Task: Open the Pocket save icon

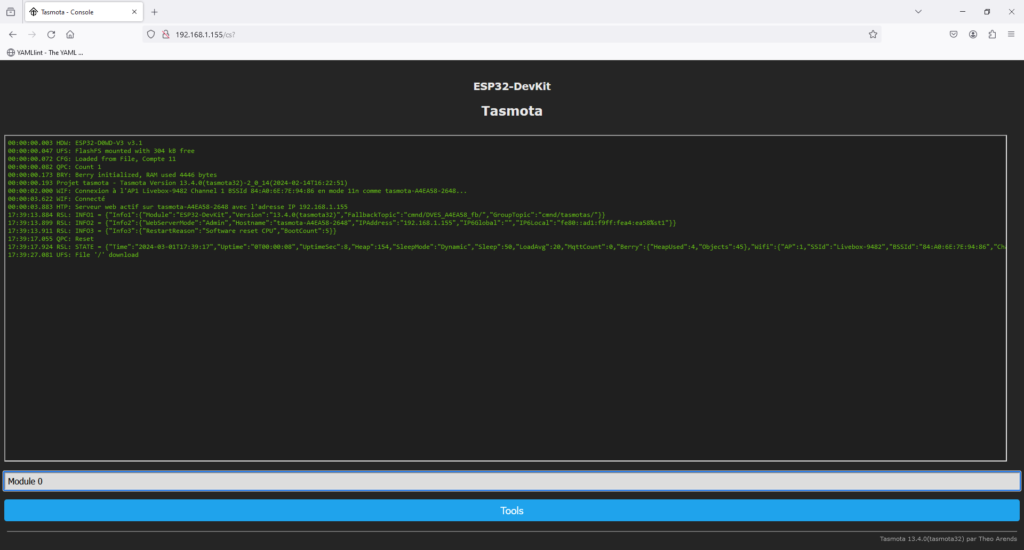Action: [953, 35]
